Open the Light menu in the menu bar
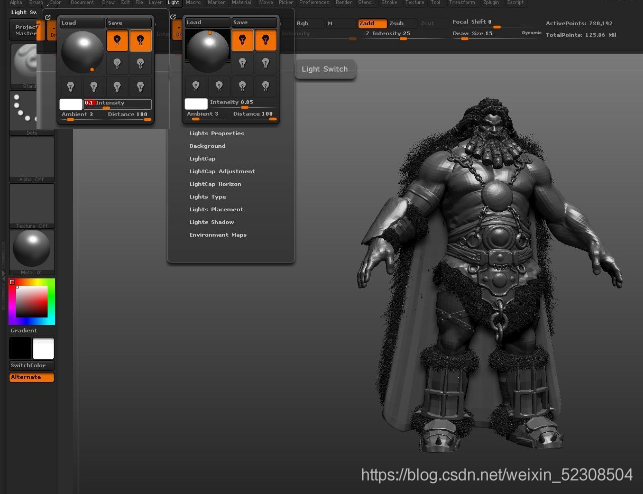Screen dimensions: 643x494 [x=173, y=2]
